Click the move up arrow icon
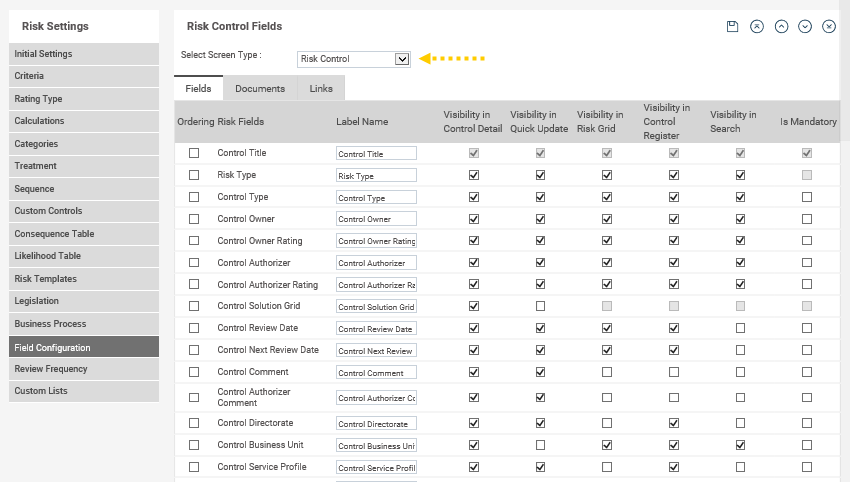 click(781, 26)
